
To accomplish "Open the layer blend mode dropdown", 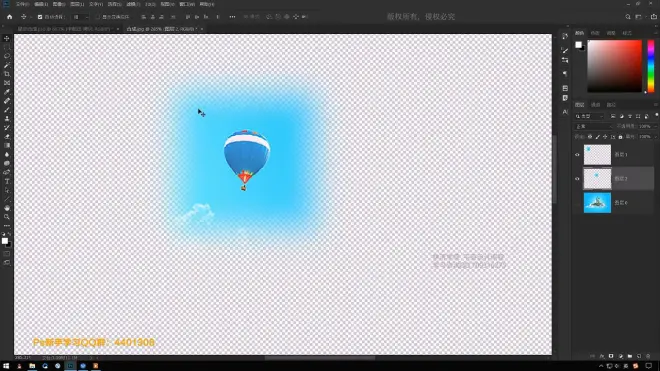I will (593, 126).
